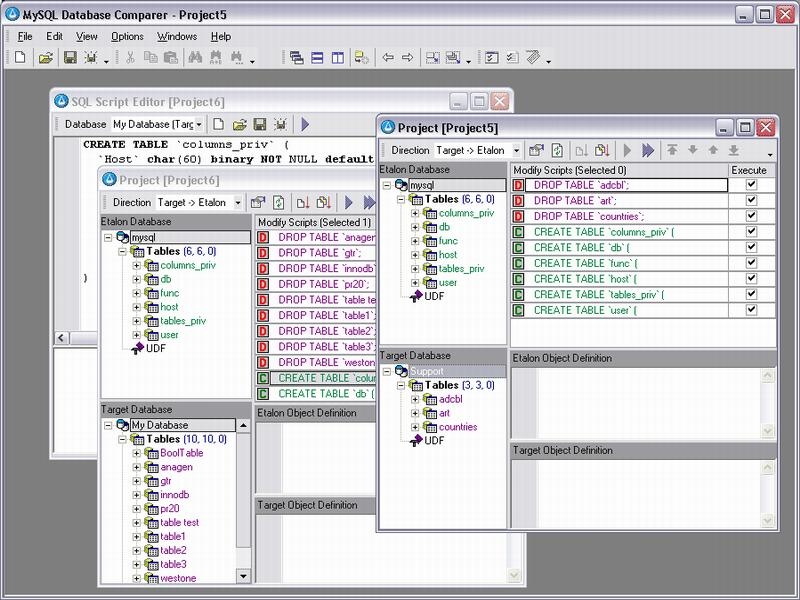Screen dimensions: 800x600
Task: Toggle Execute checkbox for CREATE TABLE `func`
Action: pyautogui.click(x=751, y=263)
